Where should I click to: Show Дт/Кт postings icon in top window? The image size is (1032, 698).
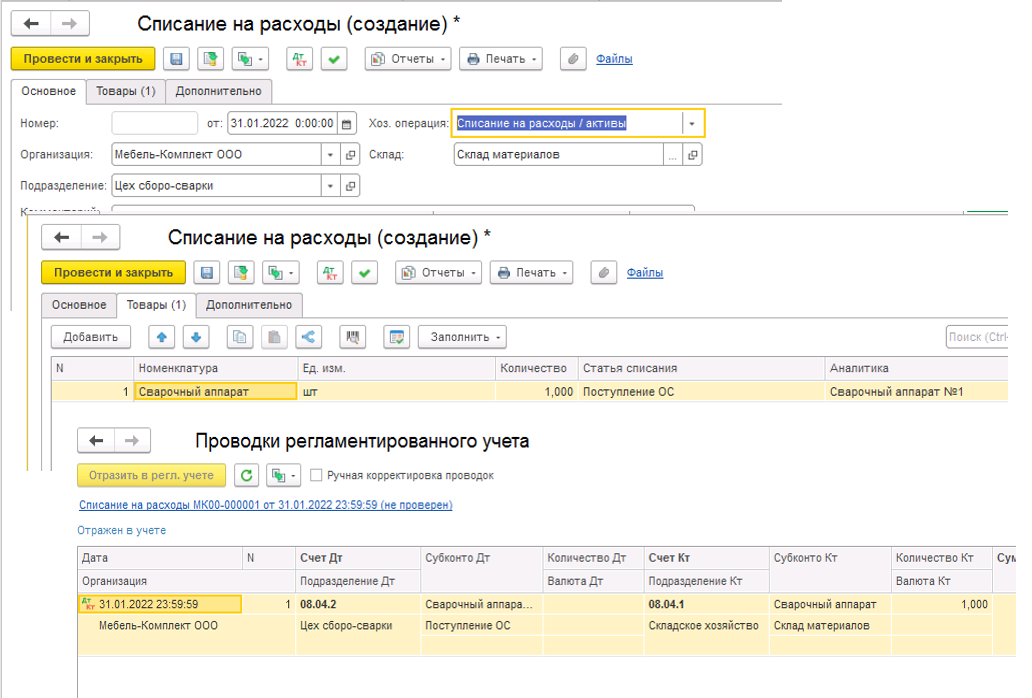pyautogui.click(x=299, y=59)
